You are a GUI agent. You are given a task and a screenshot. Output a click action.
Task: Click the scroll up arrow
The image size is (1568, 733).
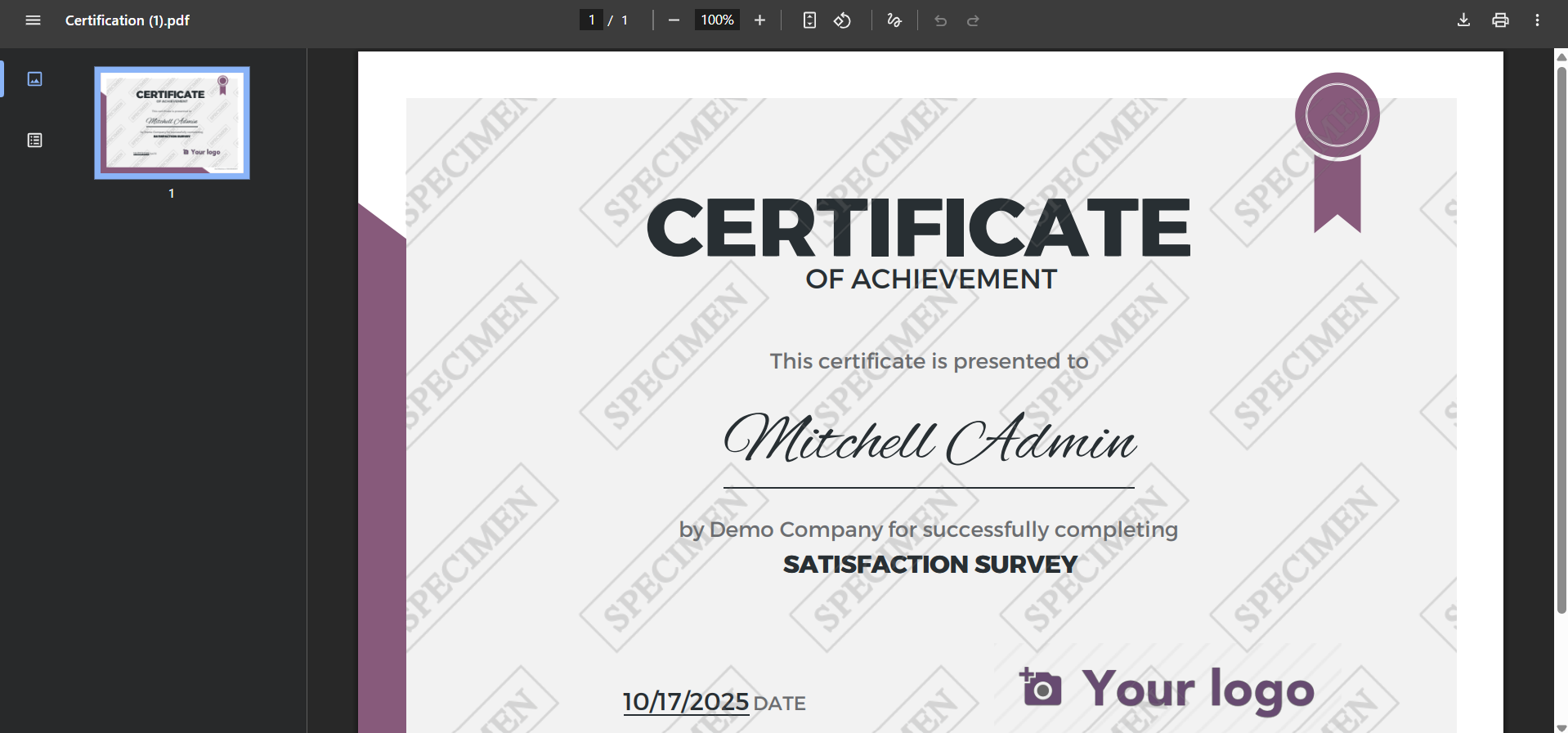tap(1561, 56)
